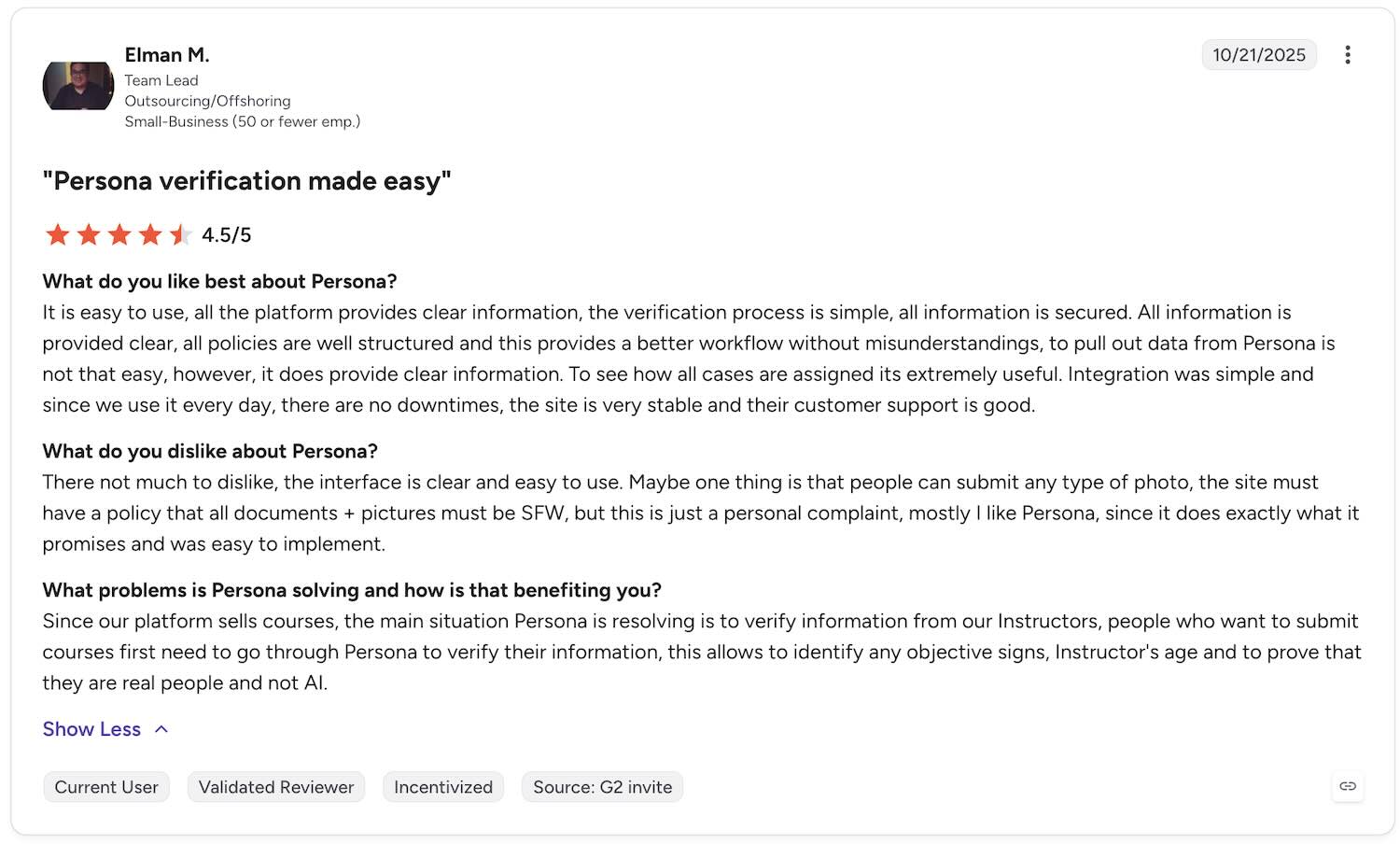Image resolution: width=1400 pixels, height=844 pixels.
Task: Open the "Persona verification made easy" review title
Action: tap(246, 180)
